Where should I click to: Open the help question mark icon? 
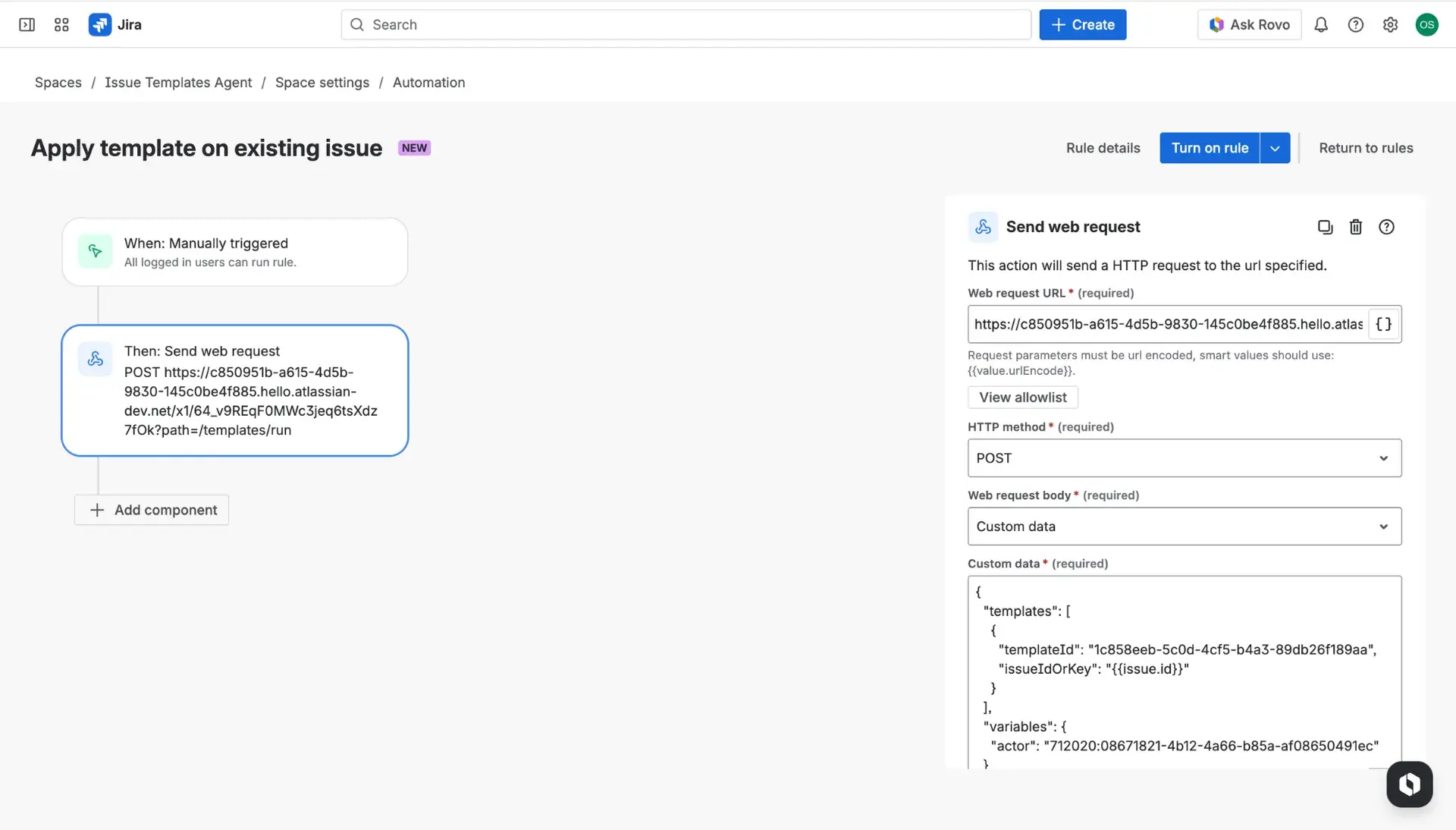click(x=1356, y=24)
